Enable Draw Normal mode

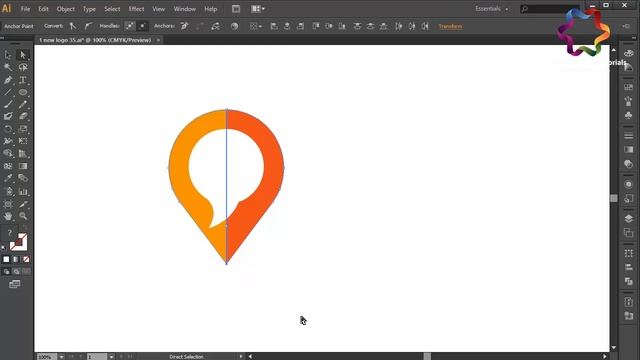tap(7, 271)
